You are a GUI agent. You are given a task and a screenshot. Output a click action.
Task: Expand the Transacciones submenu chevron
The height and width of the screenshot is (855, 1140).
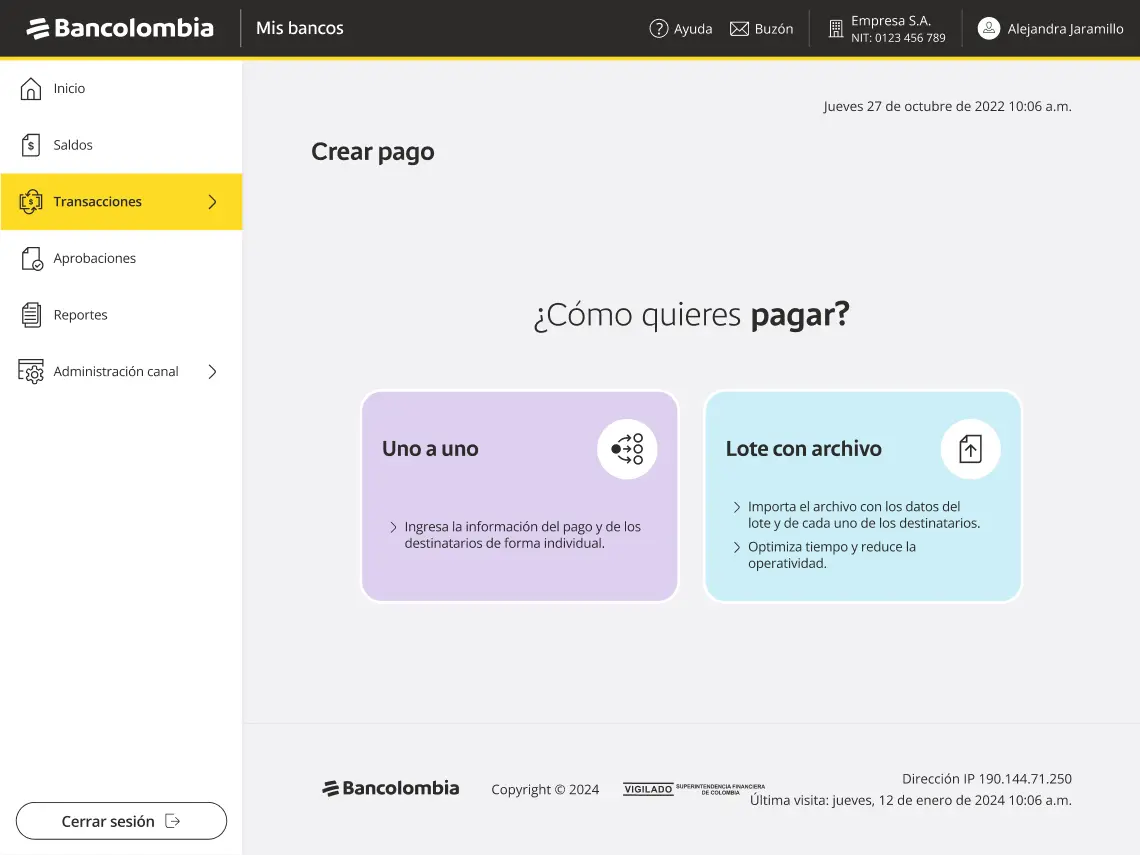click(x=212, y=202)
